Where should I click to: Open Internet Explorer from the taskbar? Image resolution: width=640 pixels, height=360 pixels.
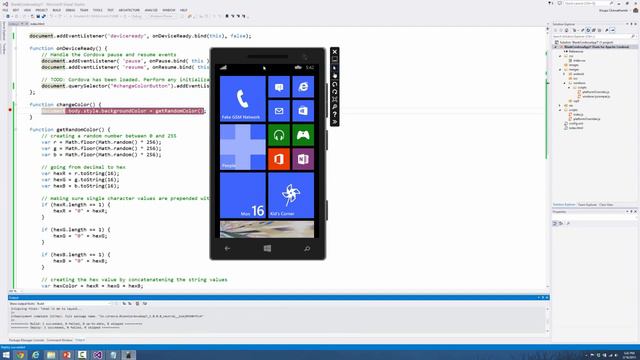coord(36,355)
